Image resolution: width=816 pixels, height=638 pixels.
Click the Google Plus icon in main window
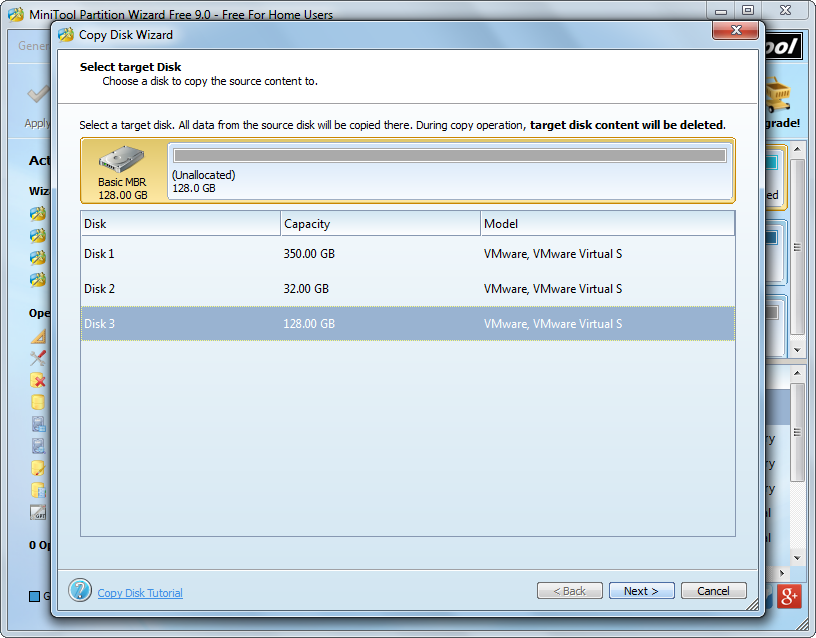coord(789,596)
